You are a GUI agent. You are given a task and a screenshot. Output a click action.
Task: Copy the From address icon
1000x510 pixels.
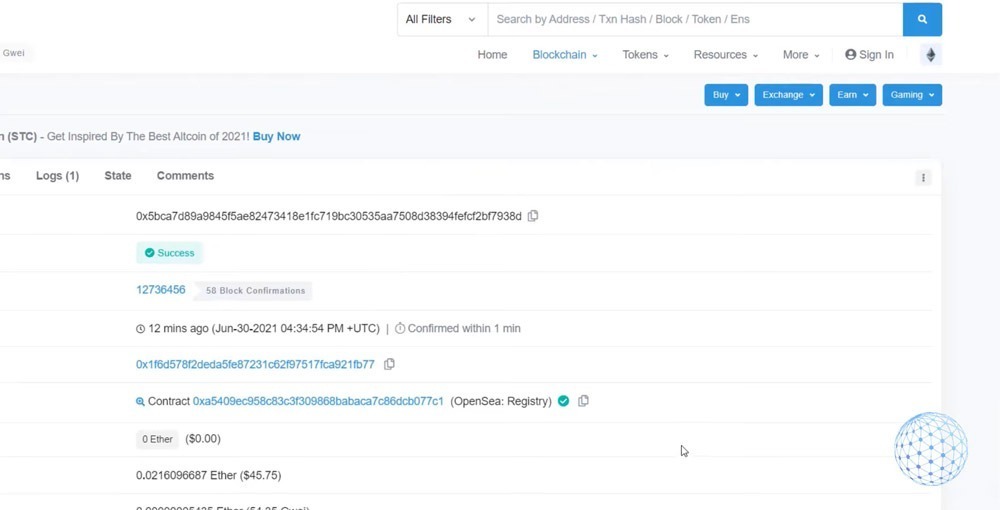tap(390, 364)
